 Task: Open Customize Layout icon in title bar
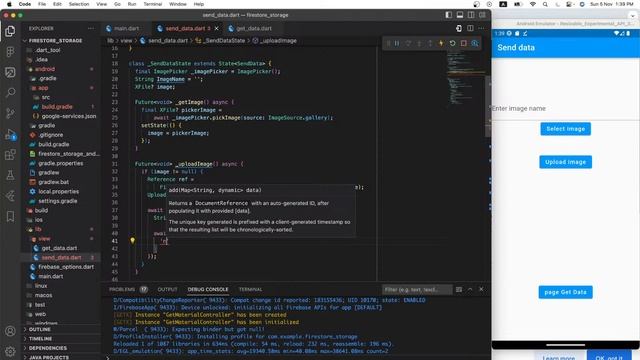[x=482, y=15]
